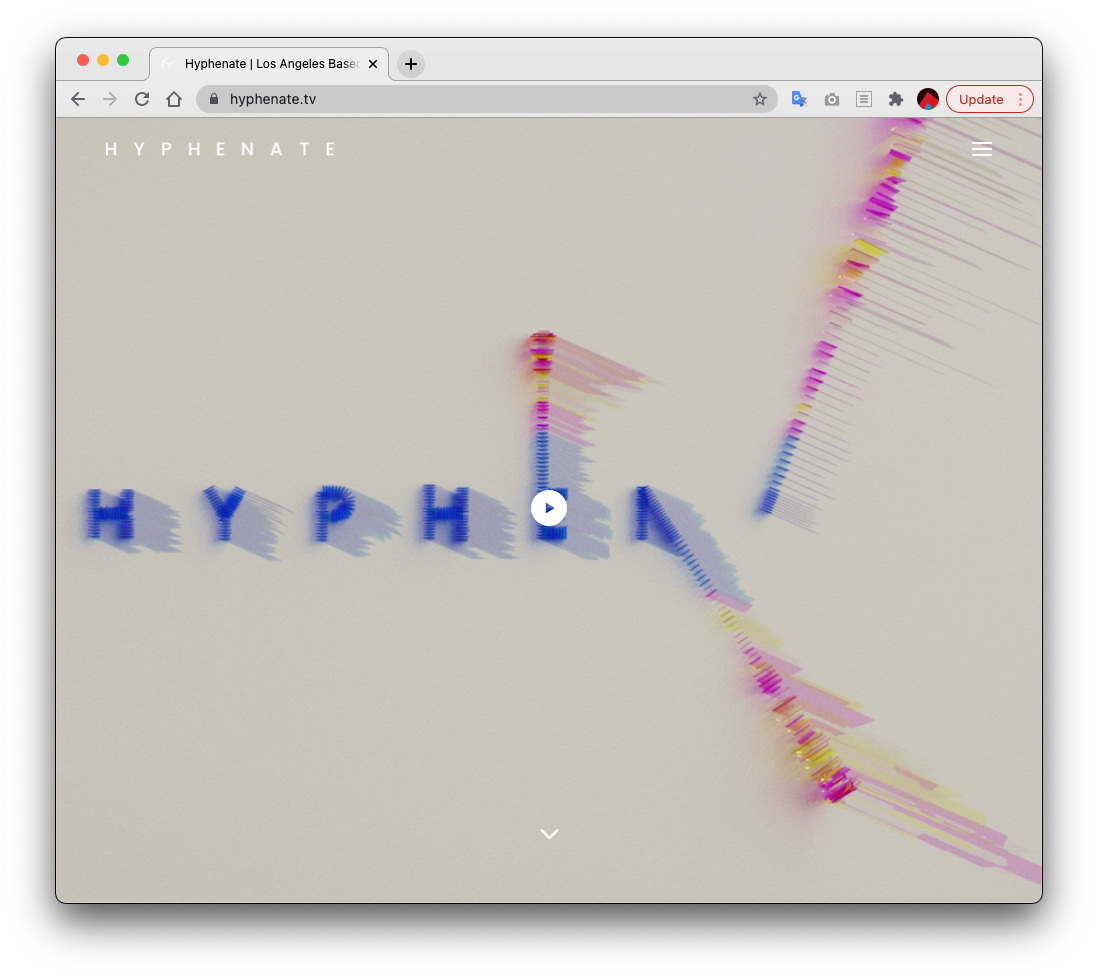This screenshot has width=1098, height=977.
Task: Go forward to next page
Action: coord(110,99)
